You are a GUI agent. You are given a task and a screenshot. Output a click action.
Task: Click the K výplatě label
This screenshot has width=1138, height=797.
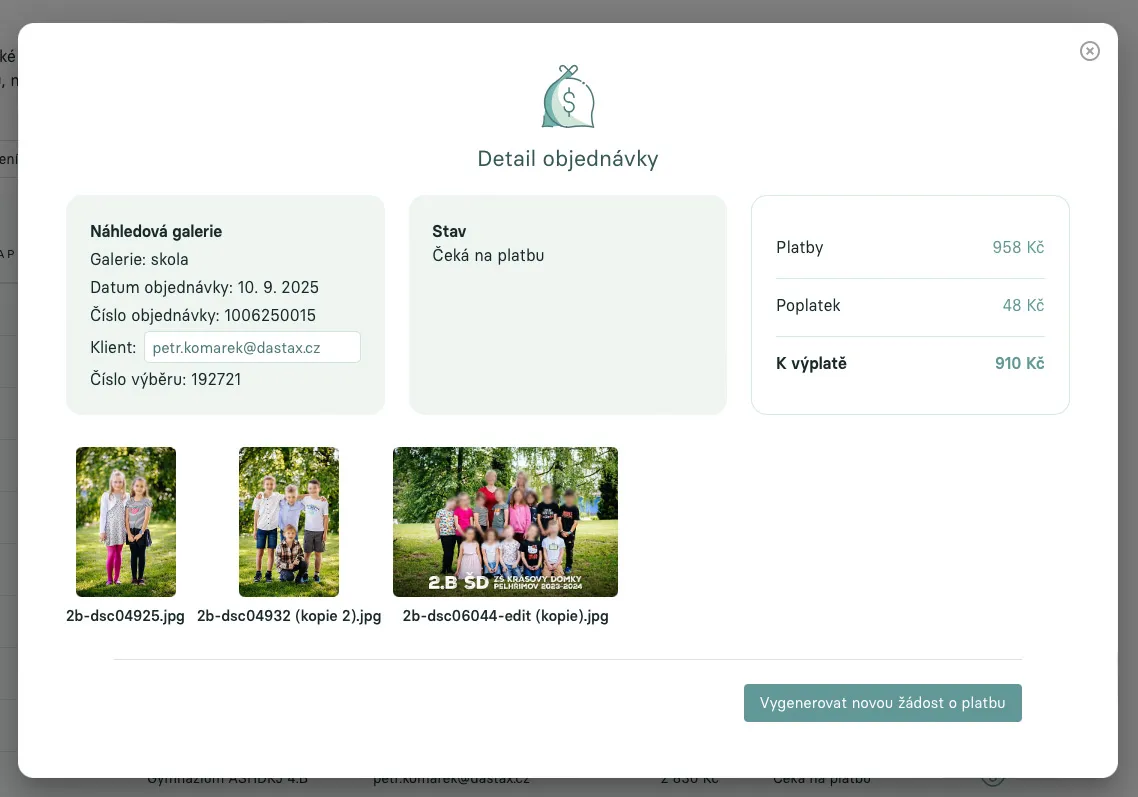(x=811, y=364)
